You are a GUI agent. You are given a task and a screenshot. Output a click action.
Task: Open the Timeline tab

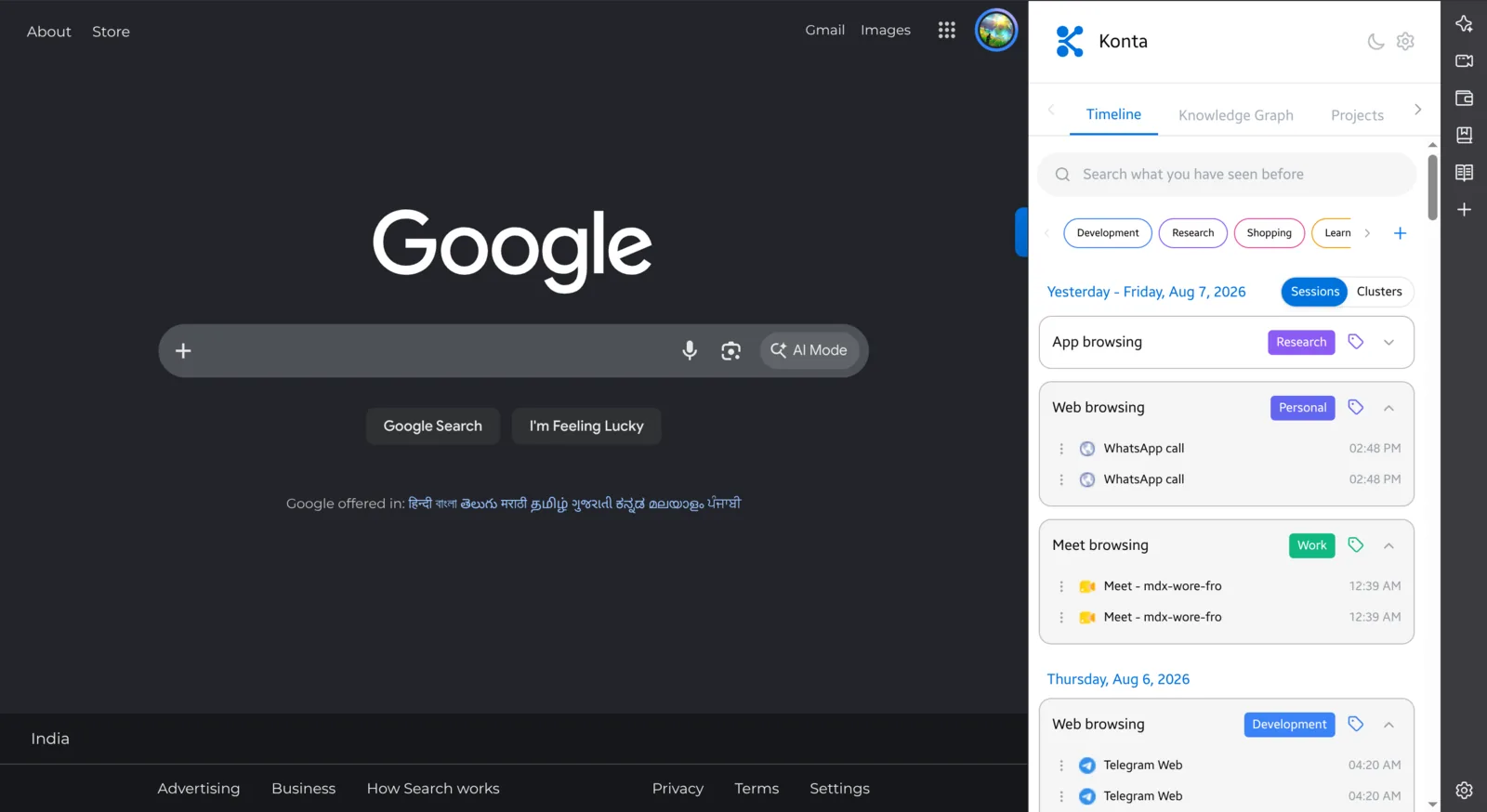pos(1113,114)
